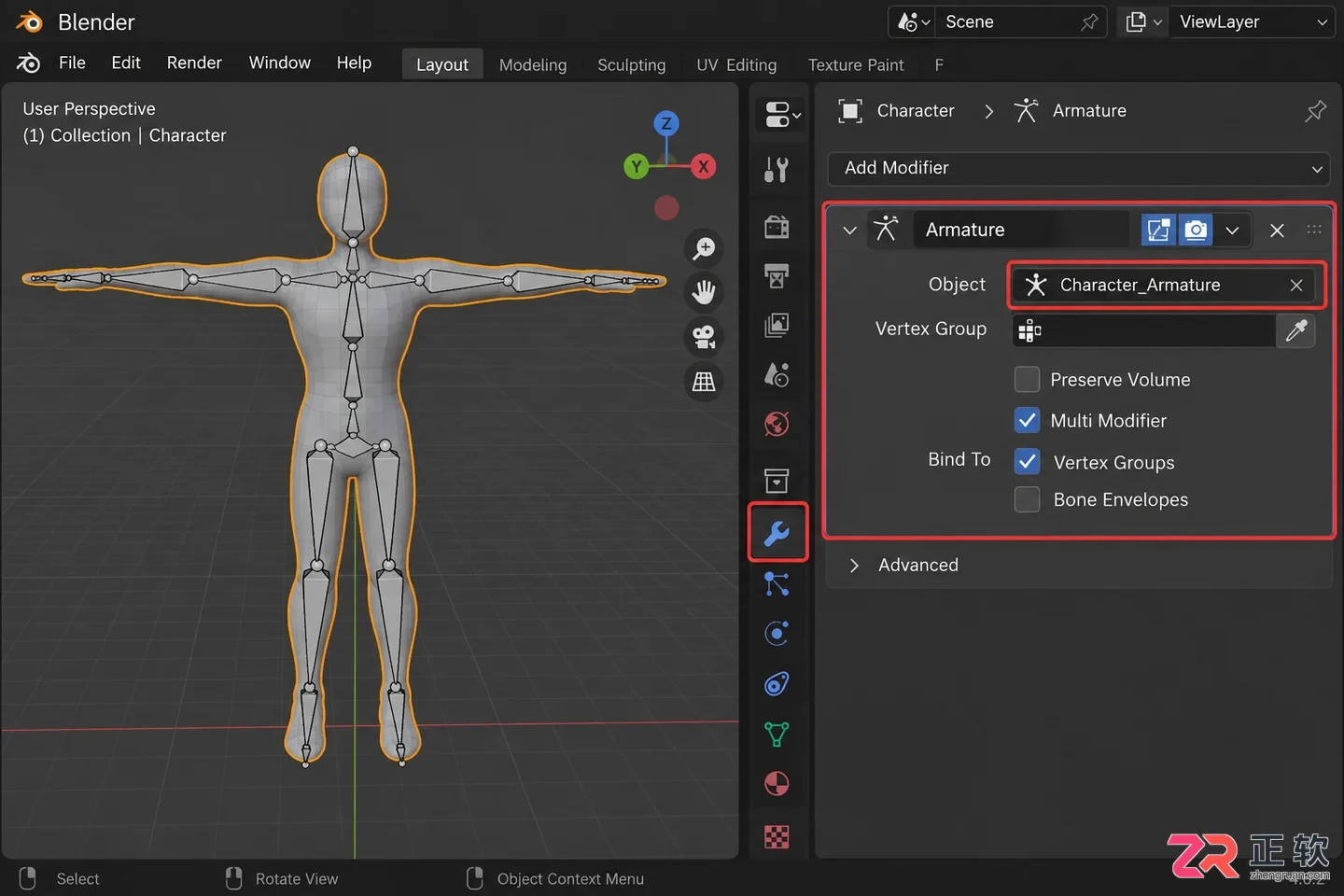Open the properties editor type dropdown

click(782, 115)
